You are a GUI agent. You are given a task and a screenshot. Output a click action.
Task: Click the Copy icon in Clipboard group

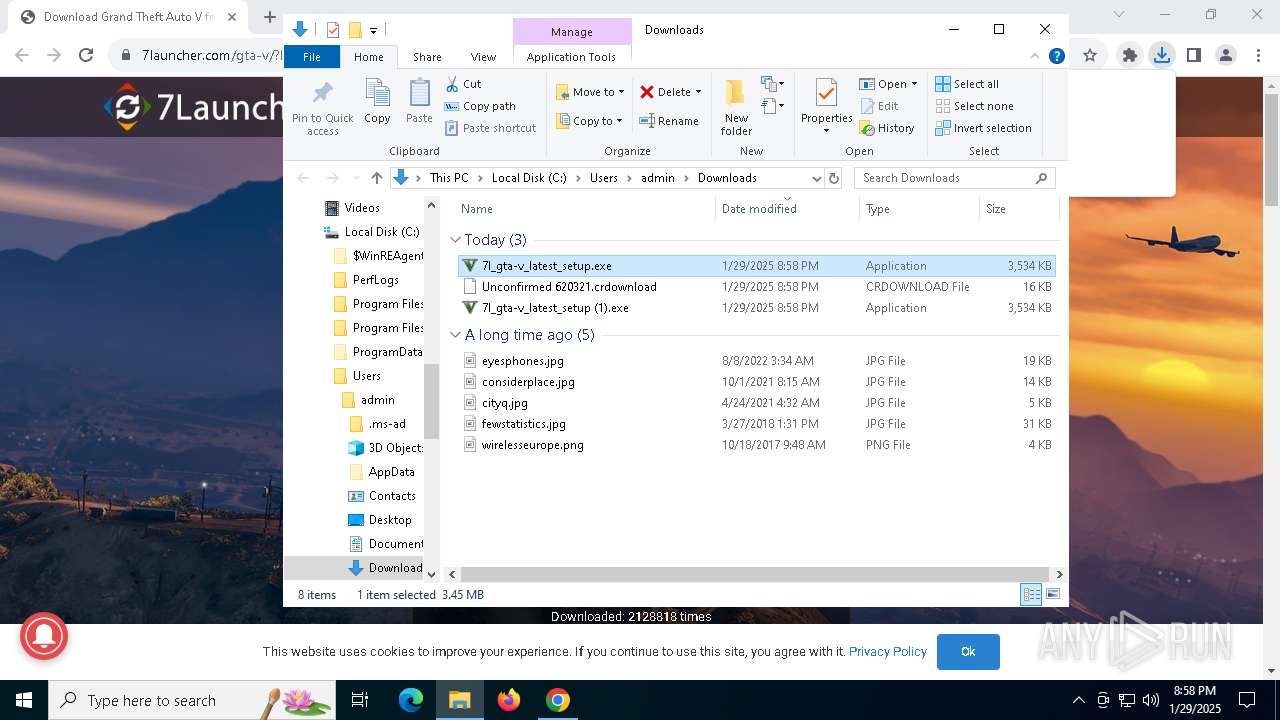click(x=377, y=102)
